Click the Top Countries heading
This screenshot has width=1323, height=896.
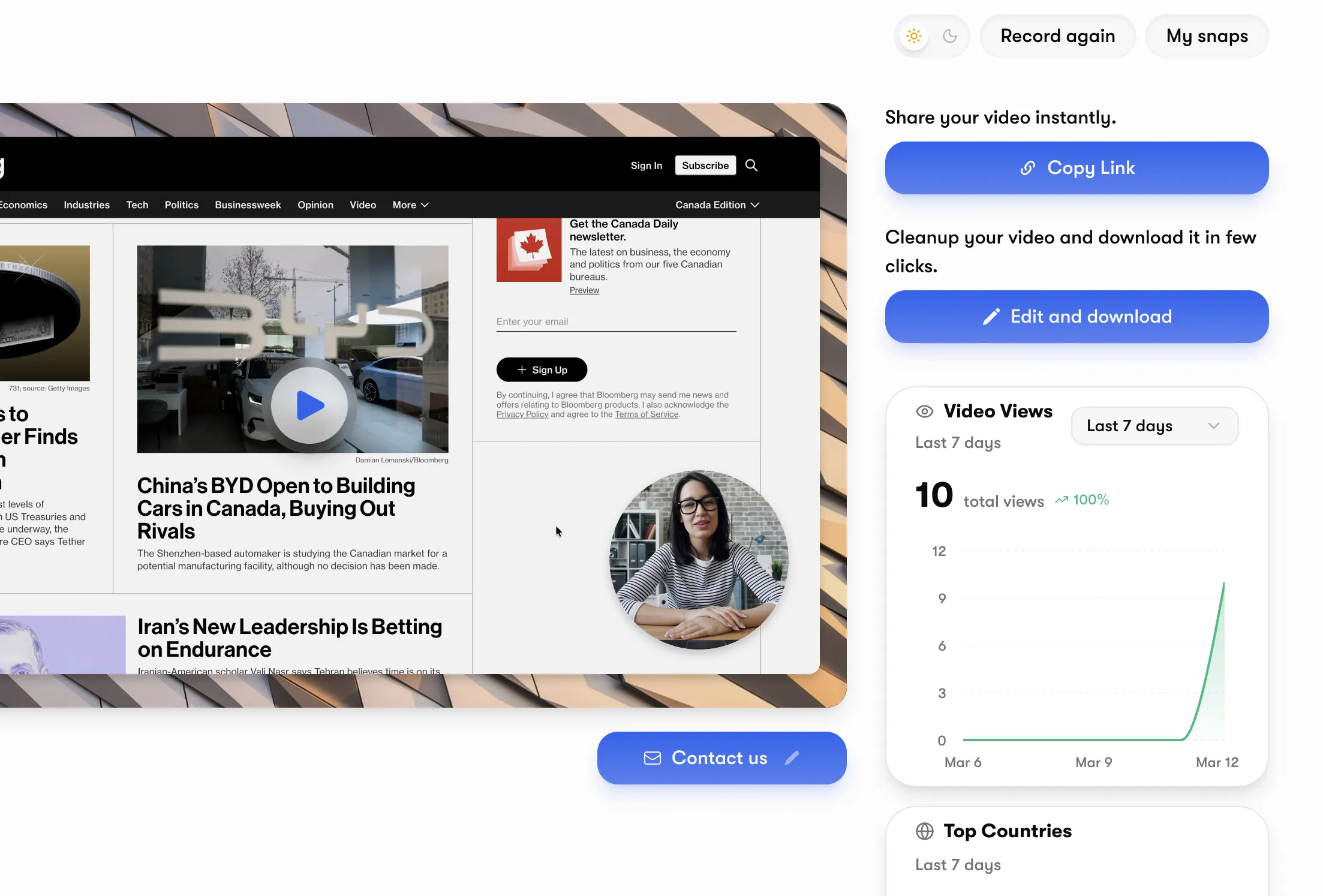pyautogui.click(x=1008, y=831)
